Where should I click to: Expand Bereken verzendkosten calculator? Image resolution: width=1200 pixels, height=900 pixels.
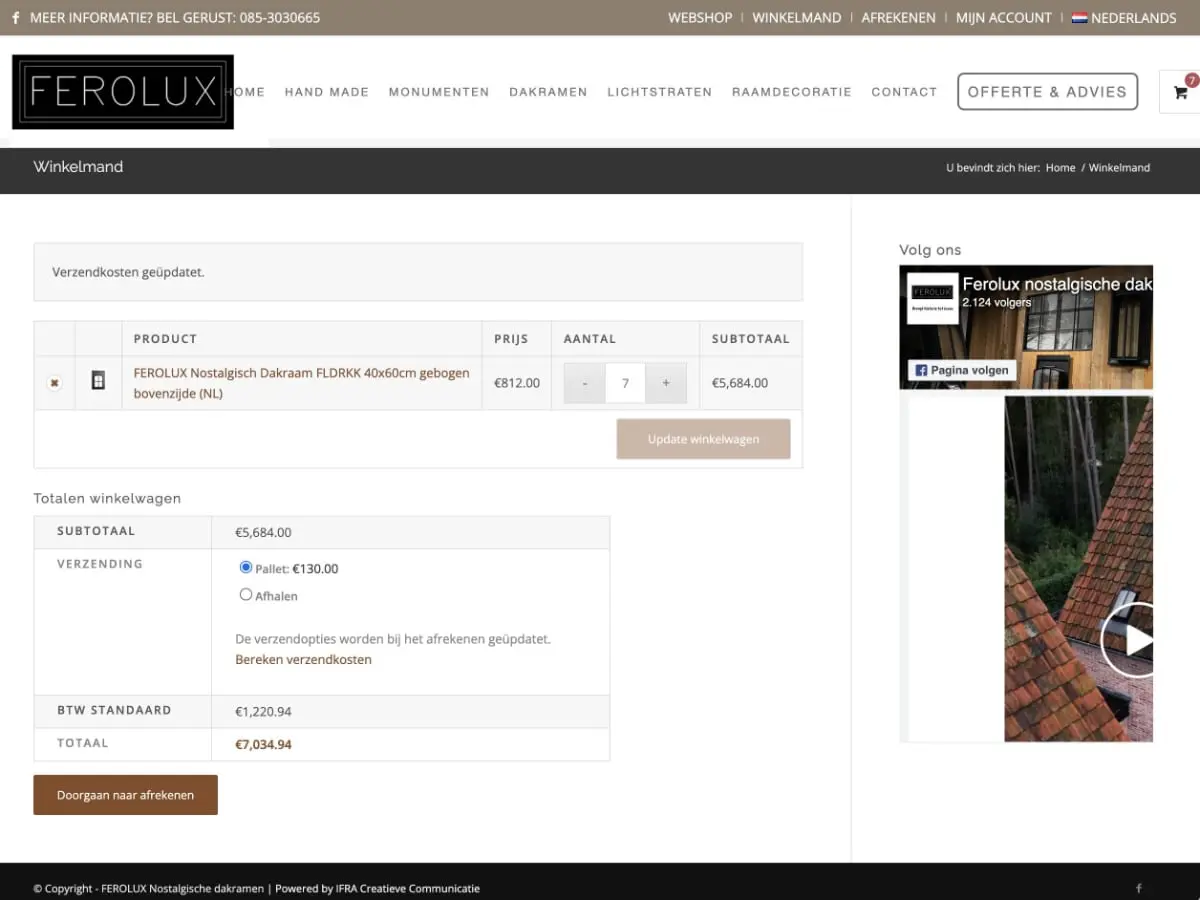point(303,660)
